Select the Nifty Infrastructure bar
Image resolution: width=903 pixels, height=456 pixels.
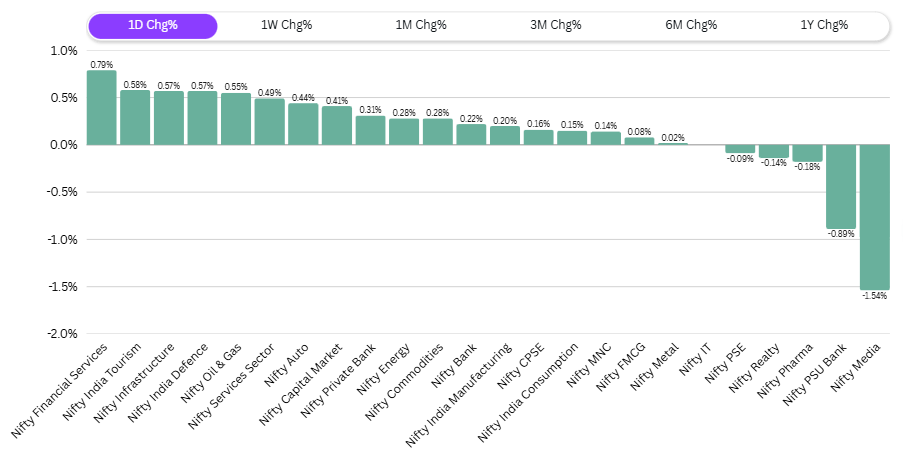tap(169, 118)
